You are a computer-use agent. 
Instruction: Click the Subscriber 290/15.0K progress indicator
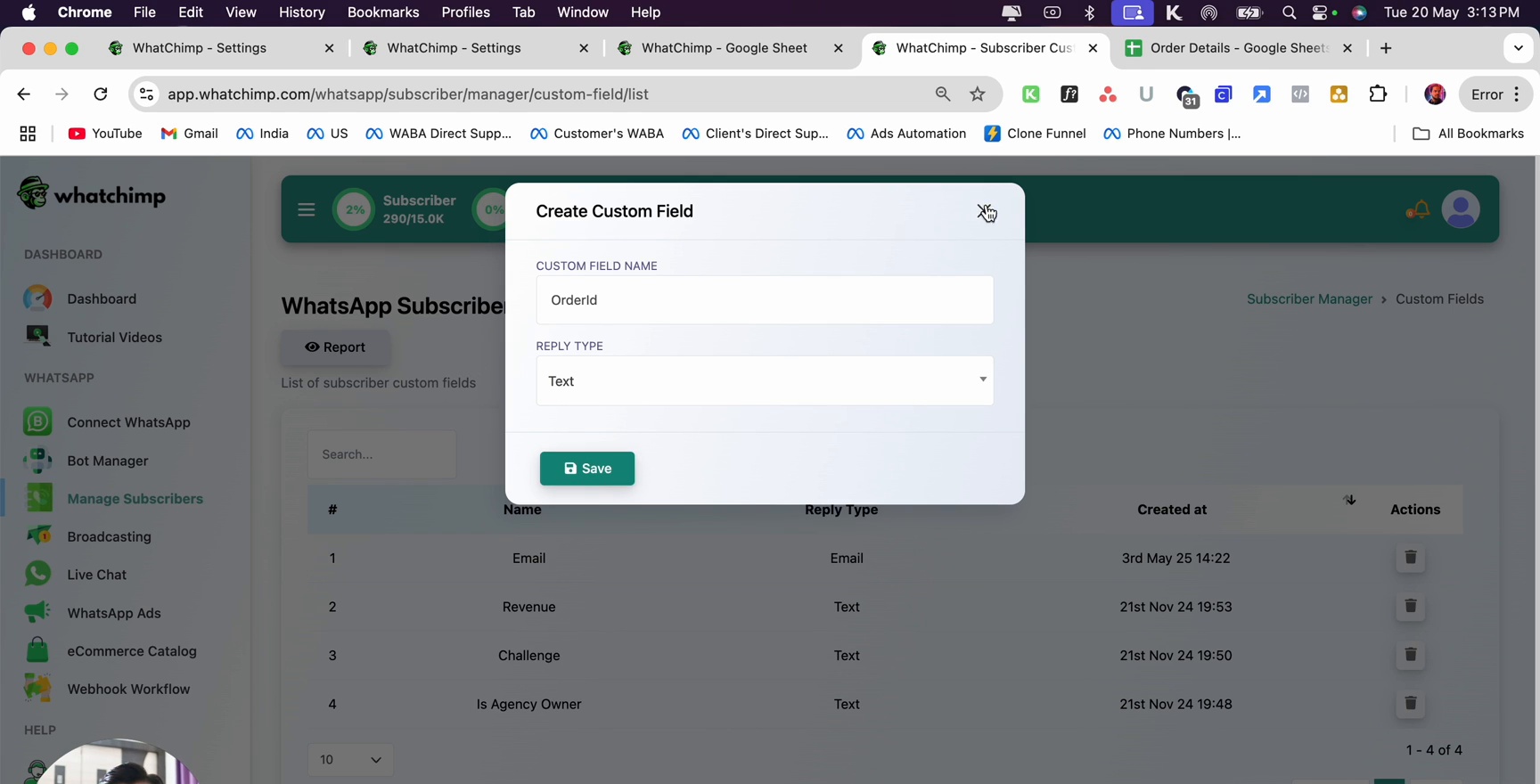396,209
